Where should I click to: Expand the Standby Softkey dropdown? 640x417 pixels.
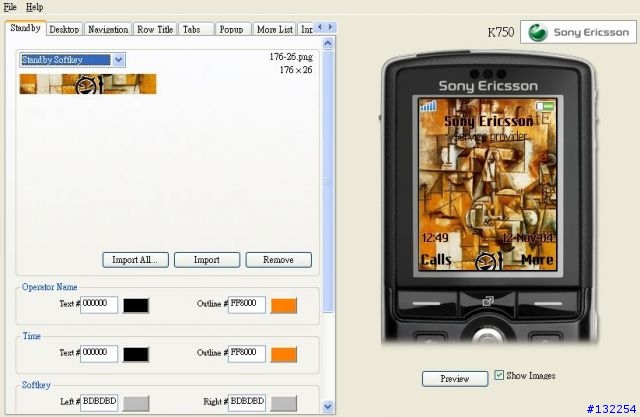tap(118, 60)
